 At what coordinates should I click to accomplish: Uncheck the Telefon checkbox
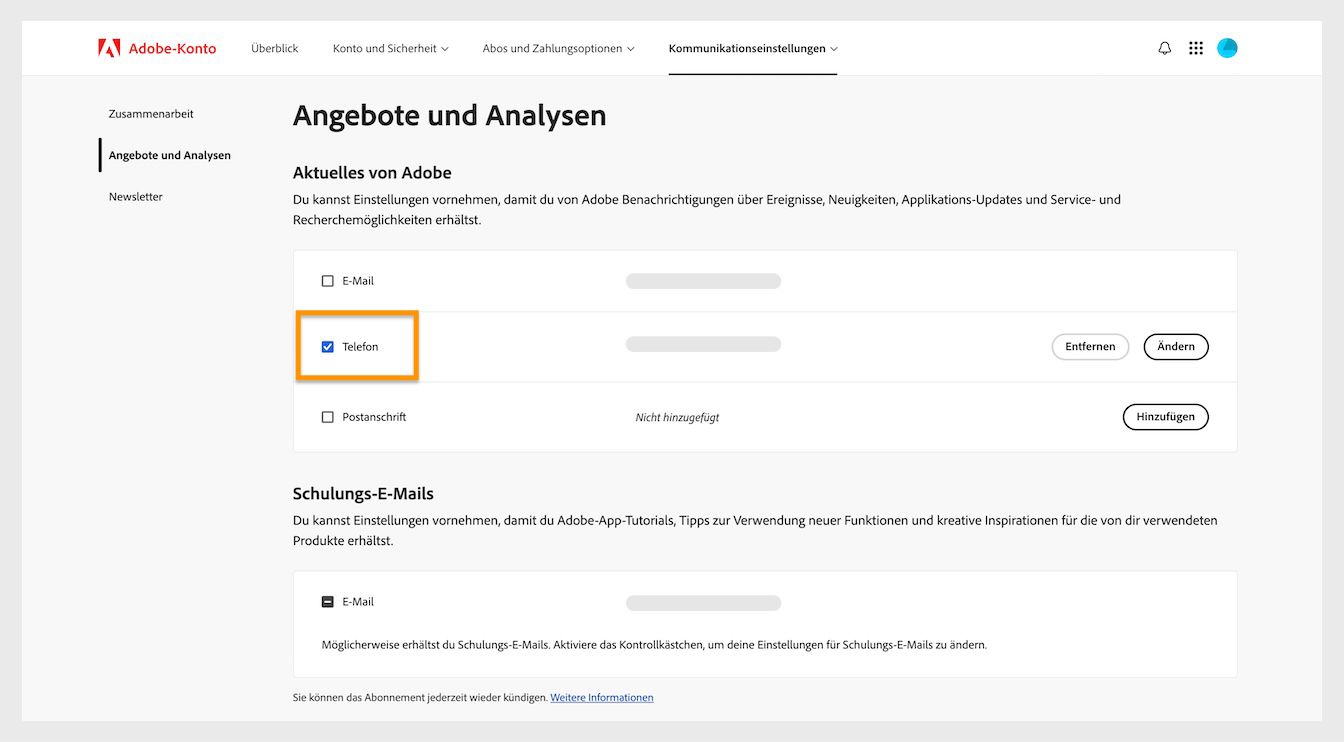coord(327,347)
